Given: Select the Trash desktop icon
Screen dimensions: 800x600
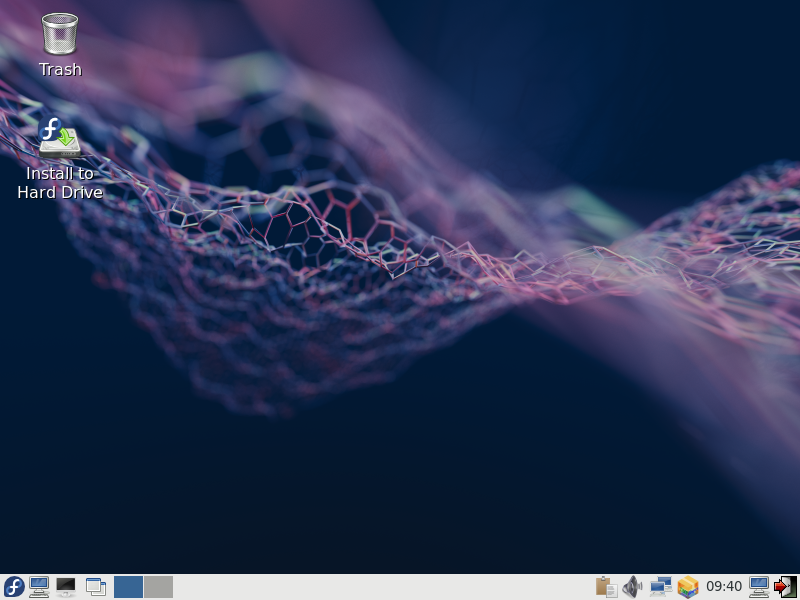Looking at the screenshot, I should pos(60,34).
